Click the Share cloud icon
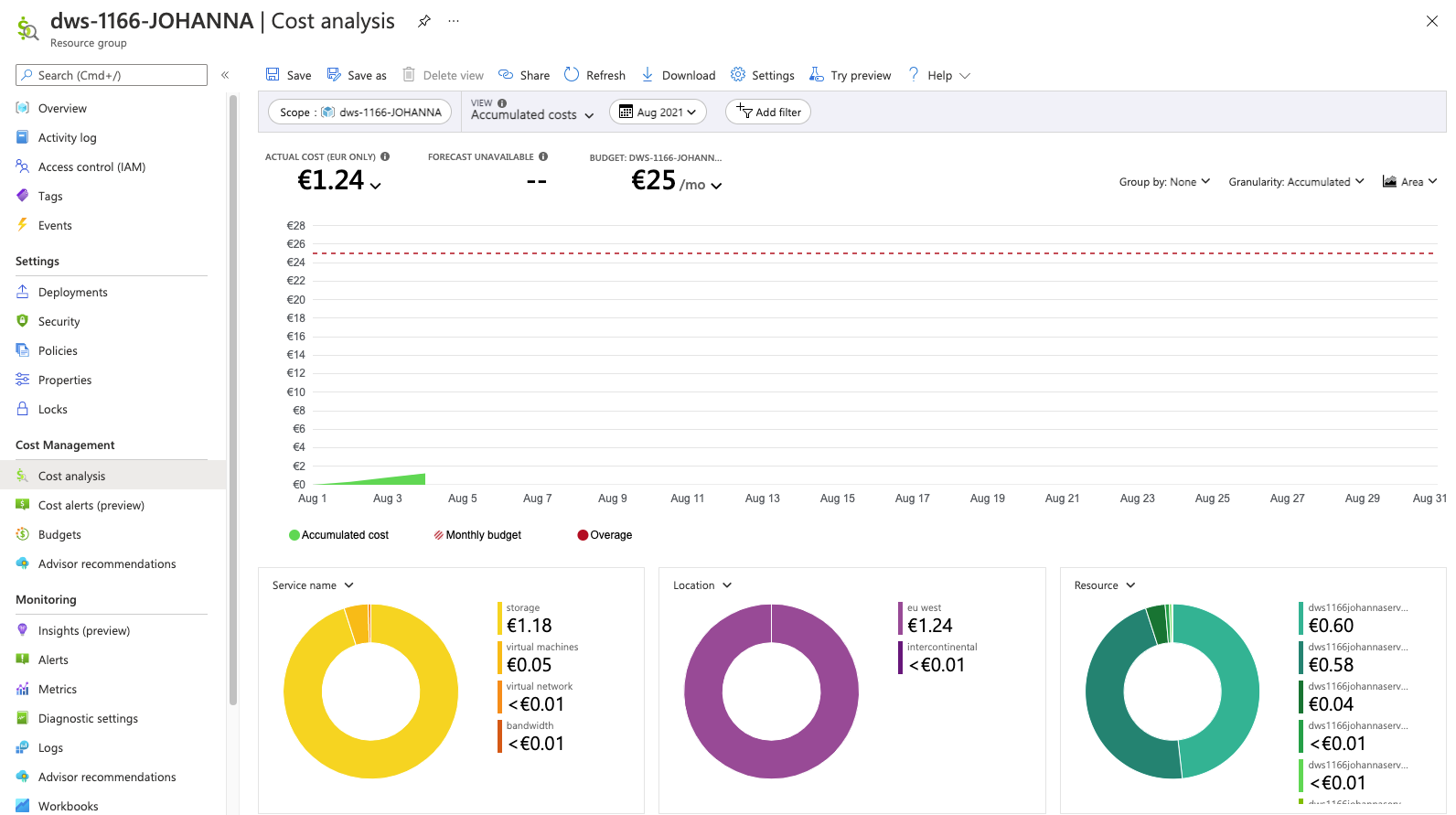Viewport: 1456px width, 815px height. pyautogui.click(x=506, y=75)
